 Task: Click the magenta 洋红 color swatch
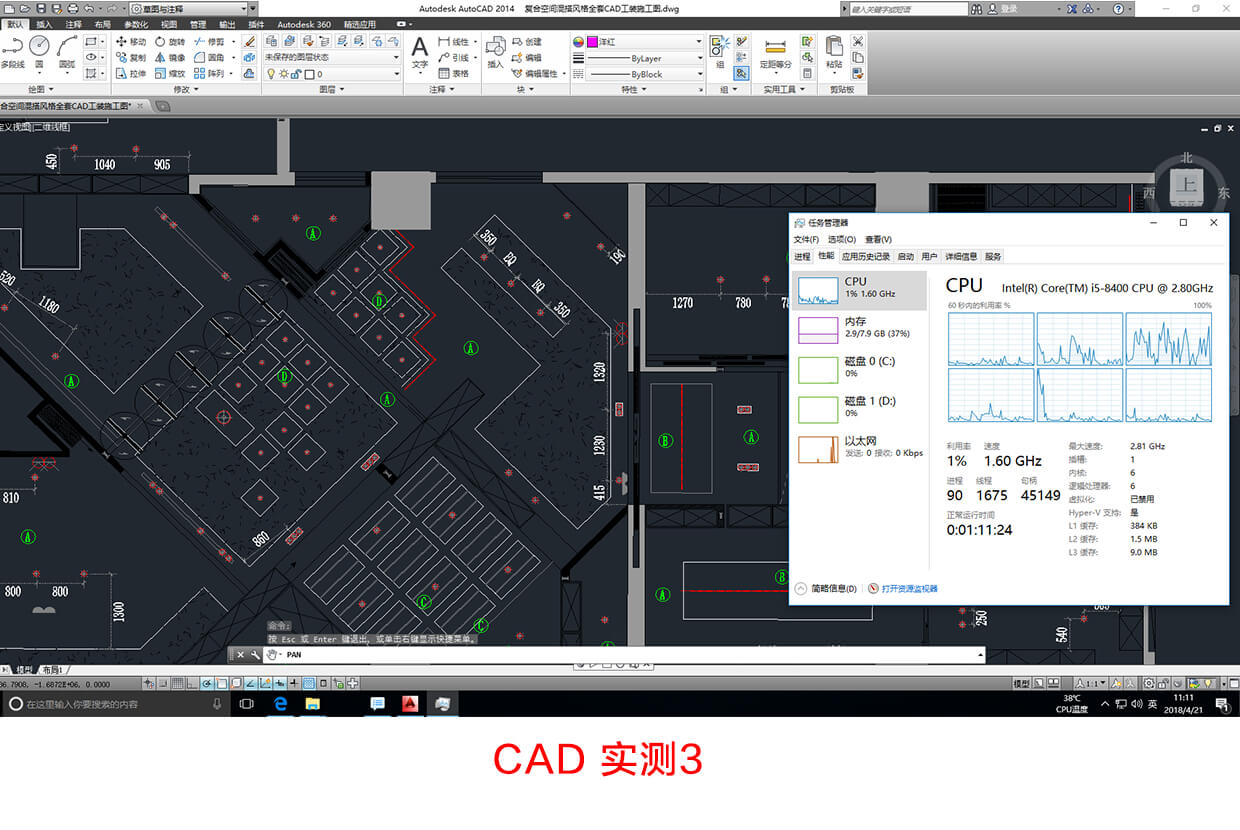592,42
